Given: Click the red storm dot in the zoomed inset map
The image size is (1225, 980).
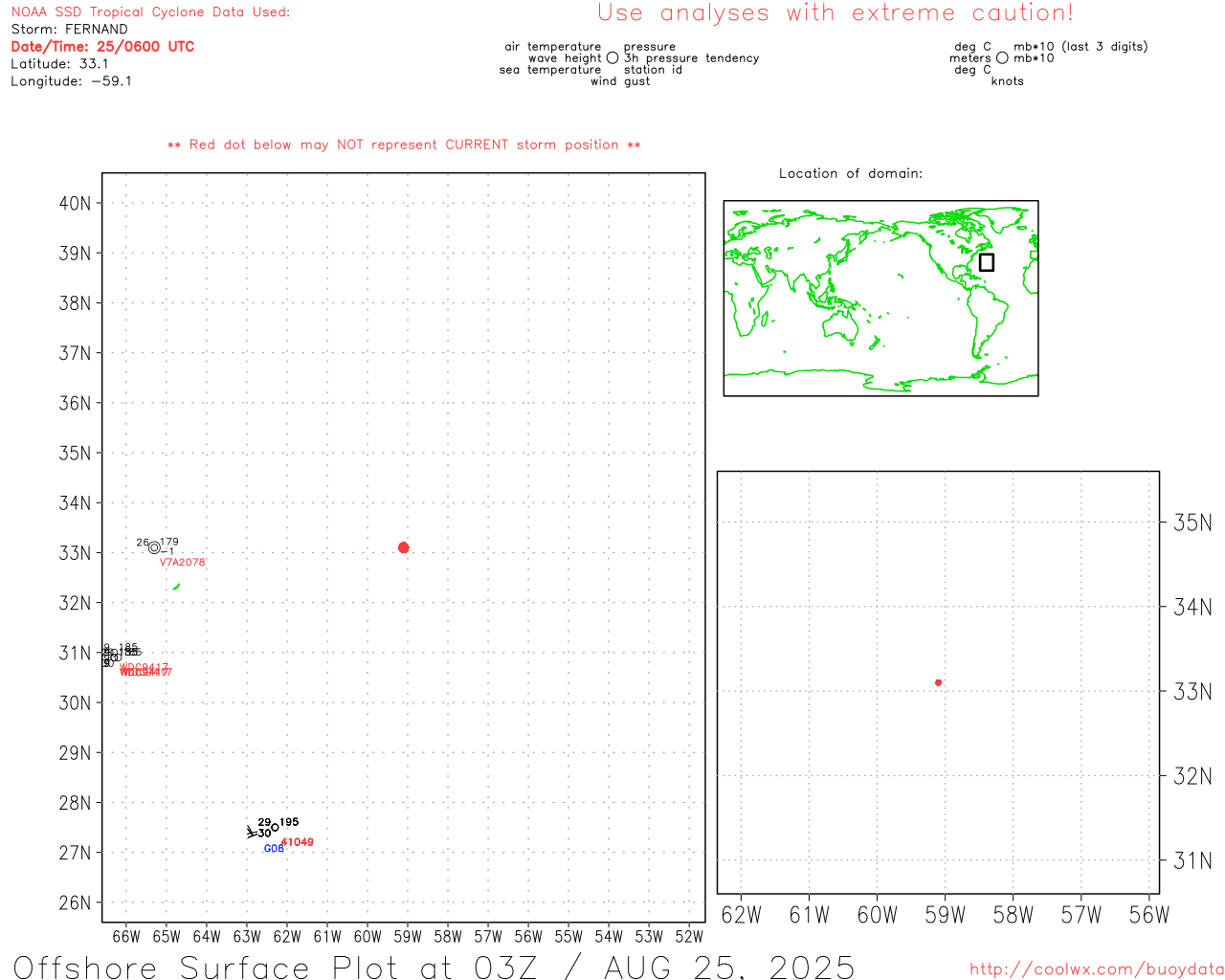Looking at the screenshot, I should [x=938, y=682].
